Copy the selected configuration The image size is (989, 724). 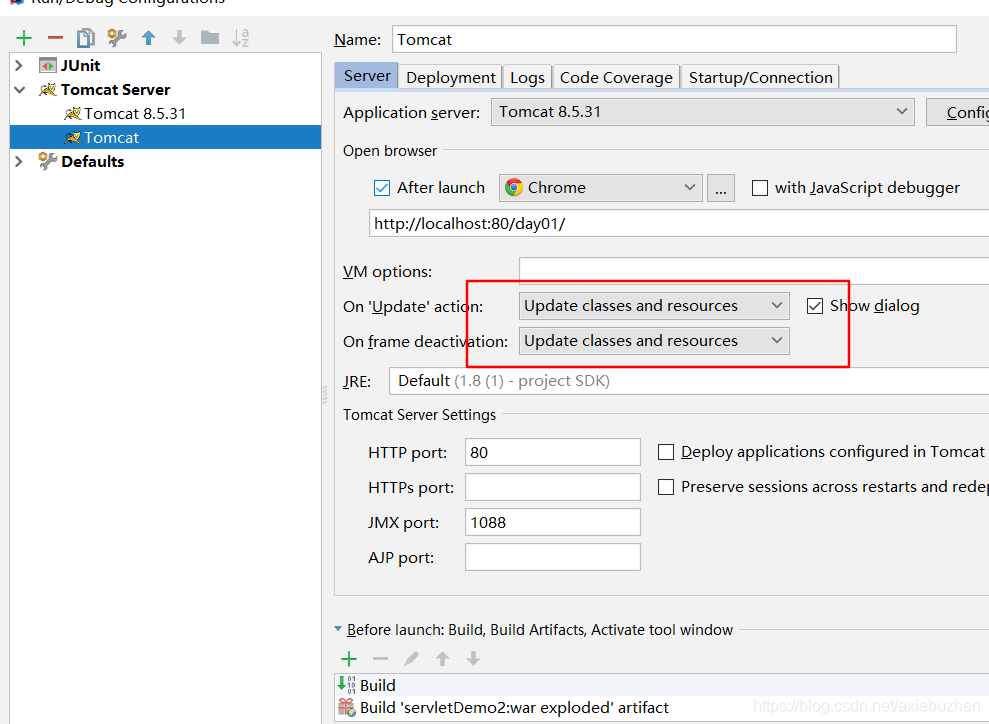[86, 38]
